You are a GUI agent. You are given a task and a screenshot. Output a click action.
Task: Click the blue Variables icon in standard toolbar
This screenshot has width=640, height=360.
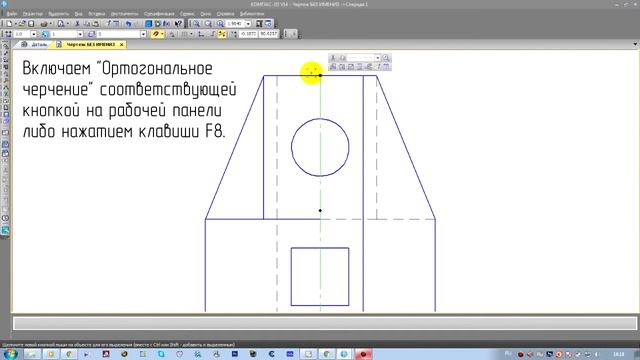tap(149, 24)
